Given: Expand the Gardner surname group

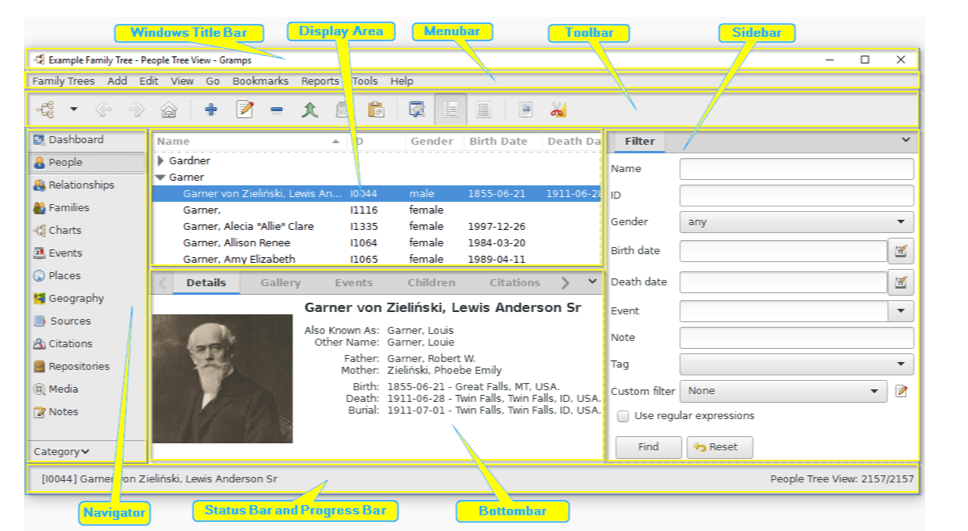Looking at the screenshot, I should 161,160.
